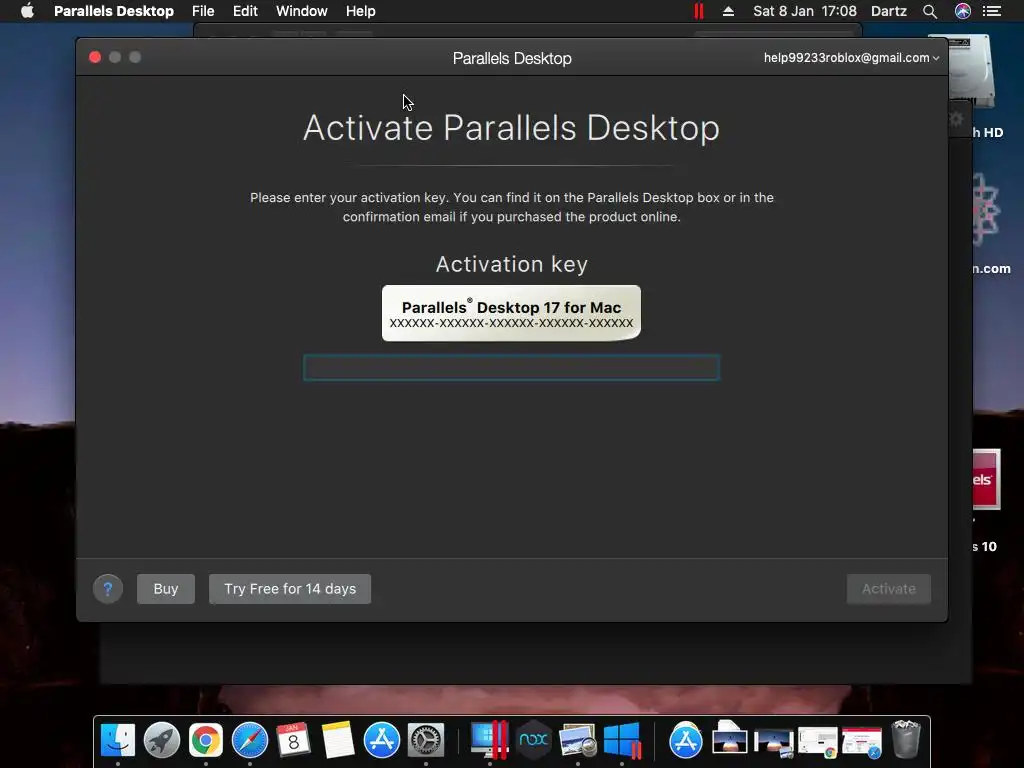This screenshot has width=1024, height=768.
Task: Open the Finder icon in the dock
Action: click(118, 740)
